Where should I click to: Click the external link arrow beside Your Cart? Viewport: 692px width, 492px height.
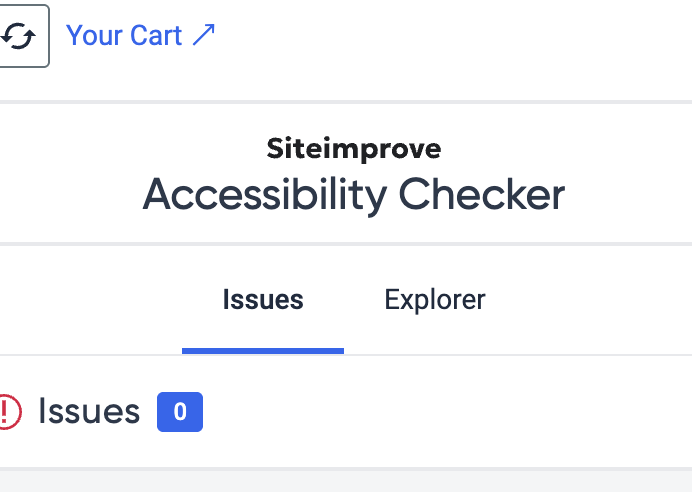203,35
